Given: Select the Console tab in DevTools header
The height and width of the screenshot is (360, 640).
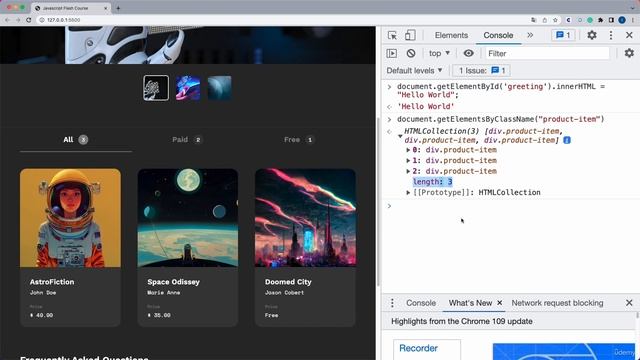Looking at the screenshot, I should point(498,36).
